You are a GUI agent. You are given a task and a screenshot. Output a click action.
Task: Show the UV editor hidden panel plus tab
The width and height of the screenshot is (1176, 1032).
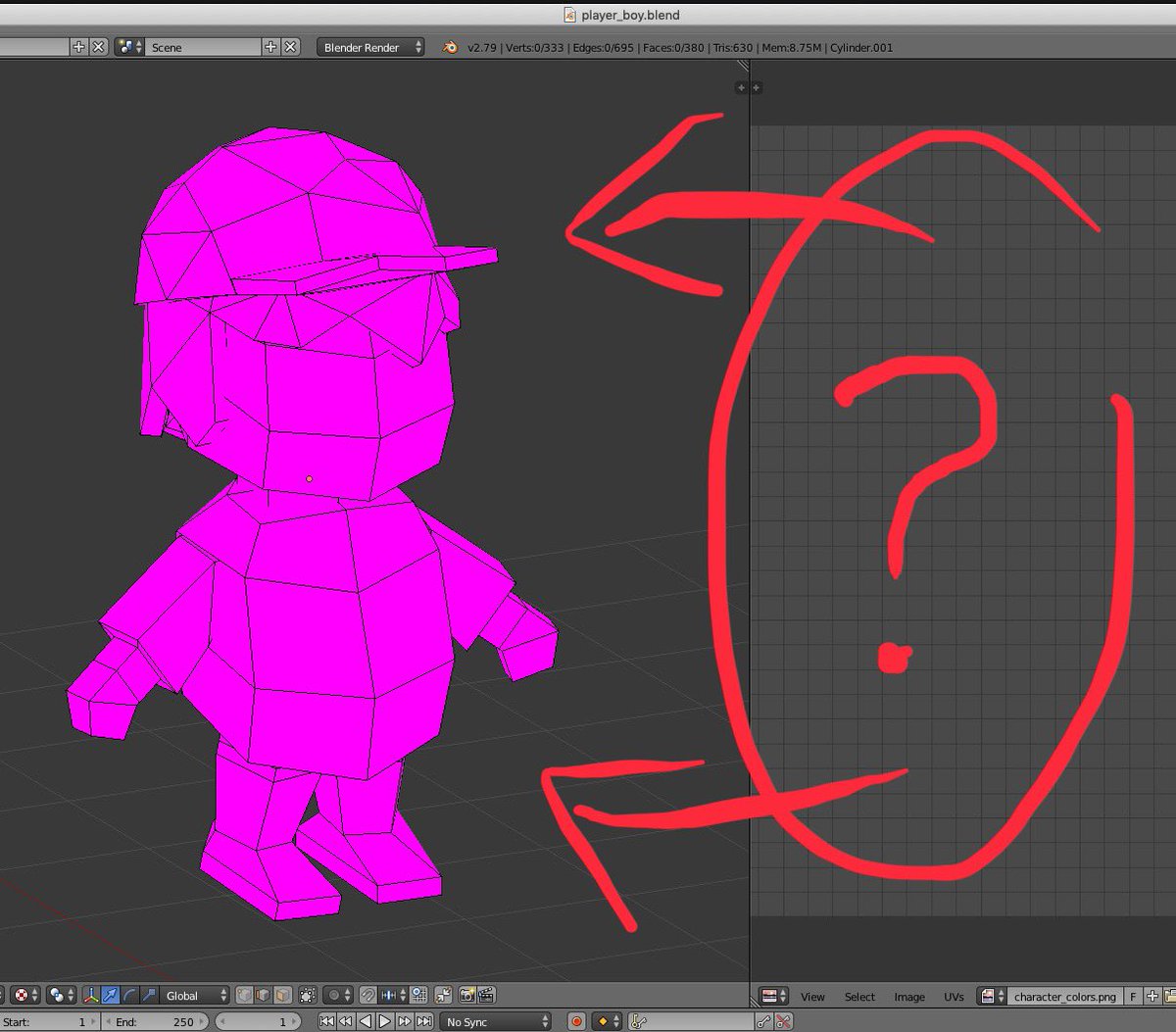(x=756, y=88)
